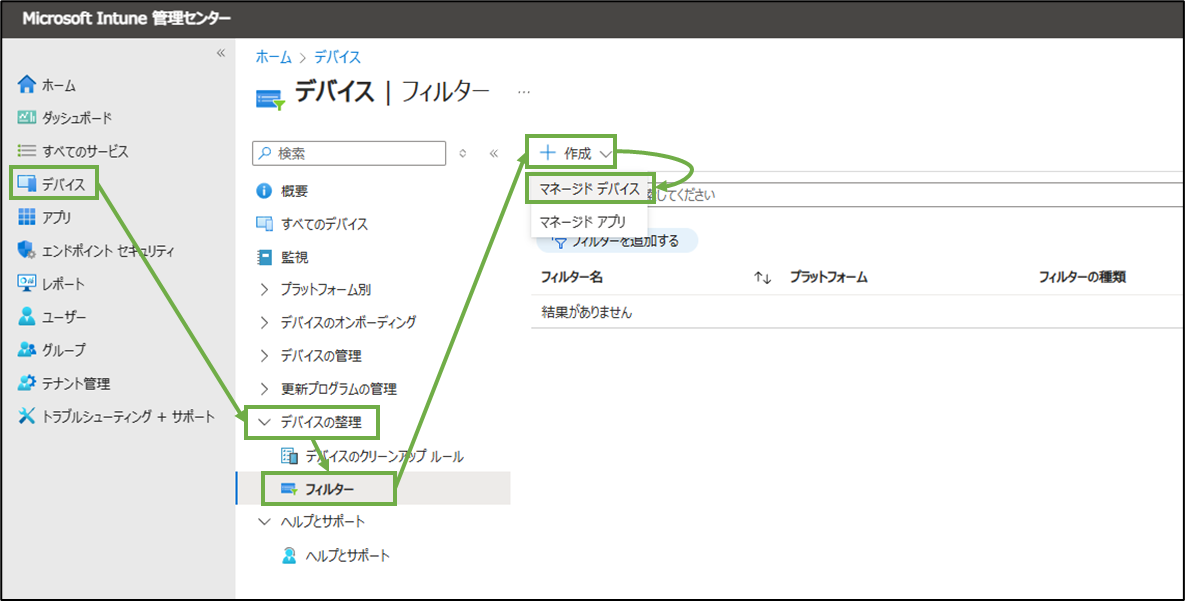This screenshot has width=1185, height=601.
Task: Click the filter funnel icon in フィルターを追加する
Action: (560, 243)
